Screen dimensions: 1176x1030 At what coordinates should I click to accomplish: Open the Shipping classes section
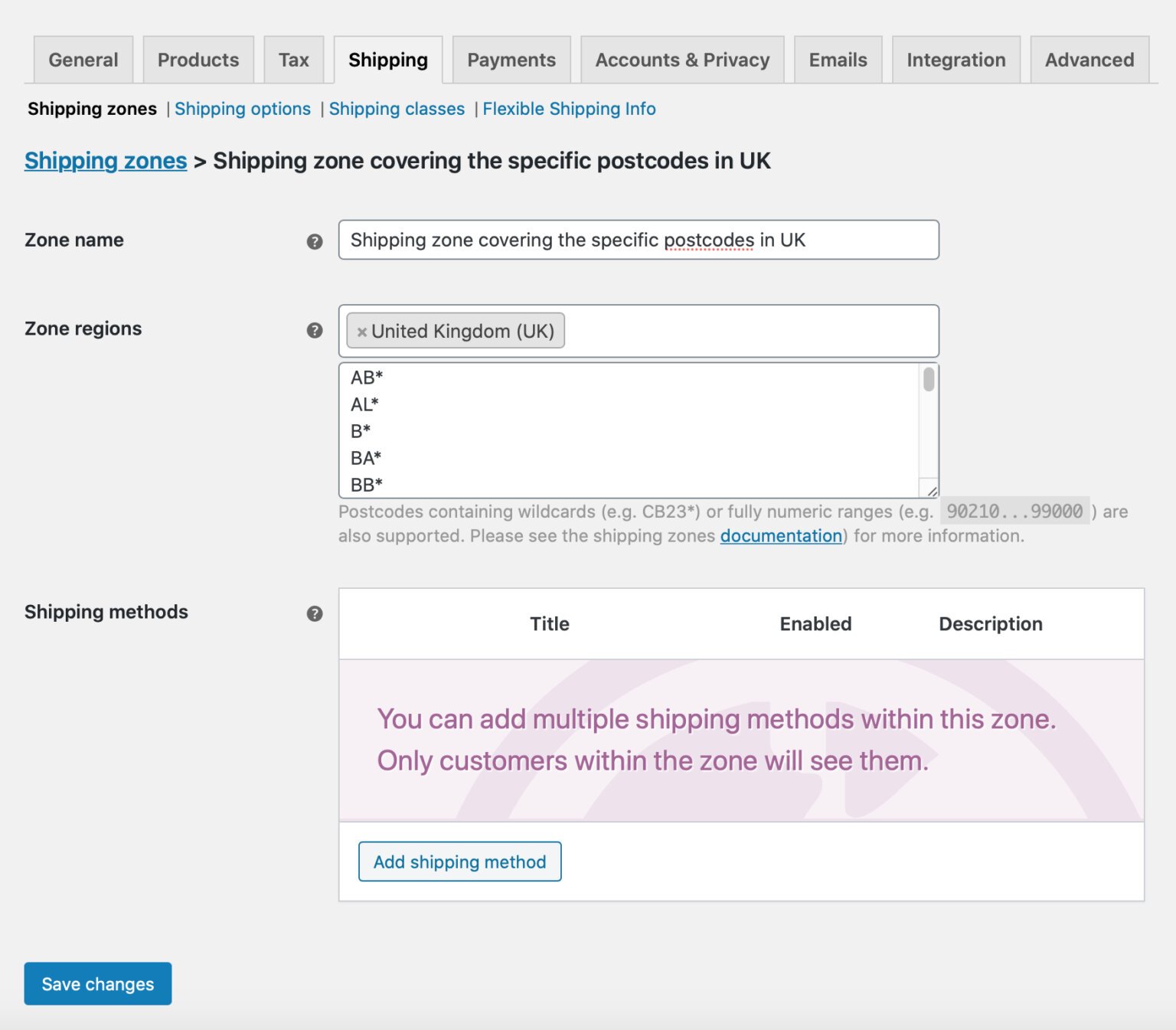click(x=397, y=109)
